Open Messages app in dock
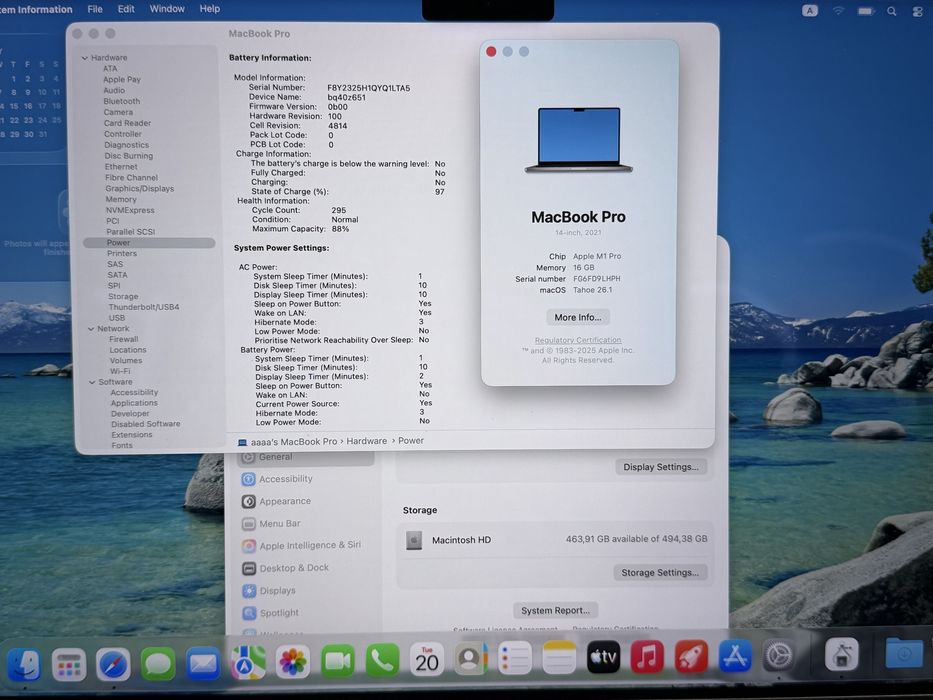This screenshot has width=933, height=700. coord(158,664)
